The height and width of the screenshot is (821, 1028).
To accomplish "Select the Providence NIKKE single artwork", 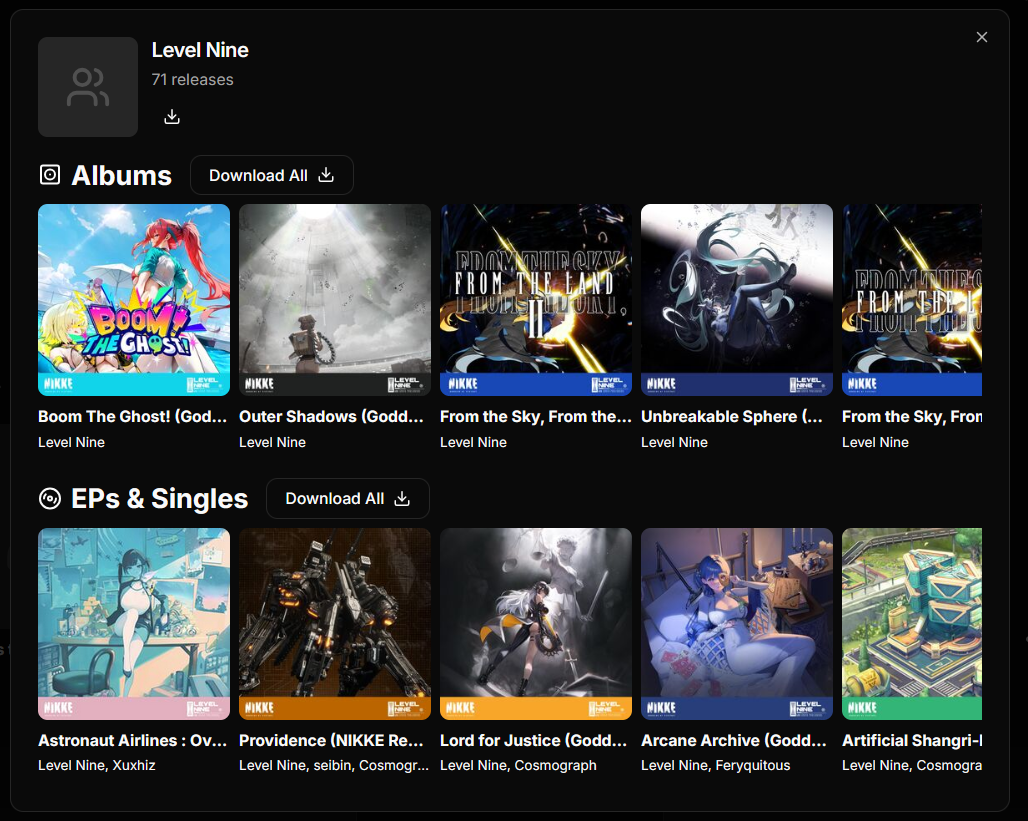I will (335, 624).
